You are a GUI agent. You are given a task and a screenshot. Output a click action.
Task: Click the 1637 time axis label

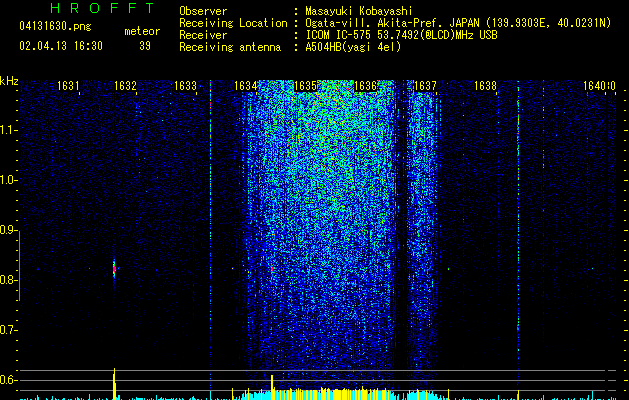coord(425,86)
